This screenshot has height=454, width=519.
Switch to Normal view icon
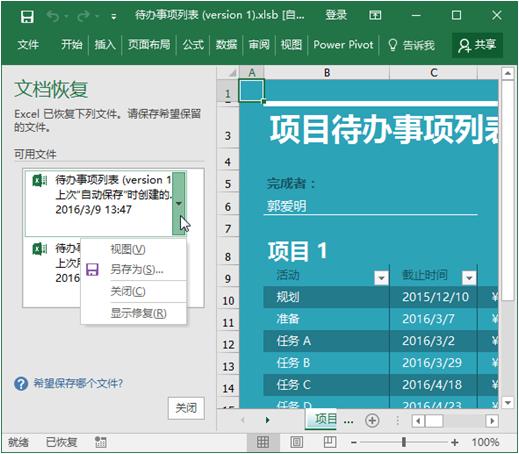(263, 442)
